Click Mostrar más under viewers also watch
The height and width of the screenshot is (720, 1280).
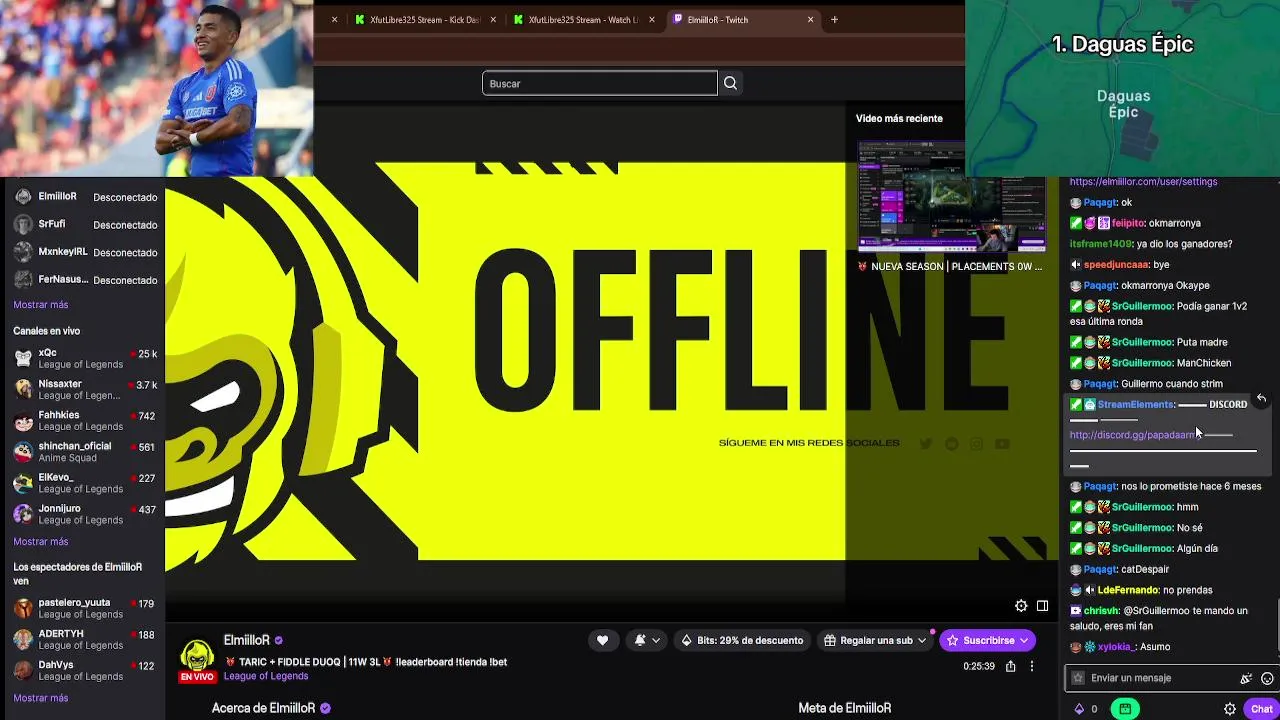click(x=41, y=698)
